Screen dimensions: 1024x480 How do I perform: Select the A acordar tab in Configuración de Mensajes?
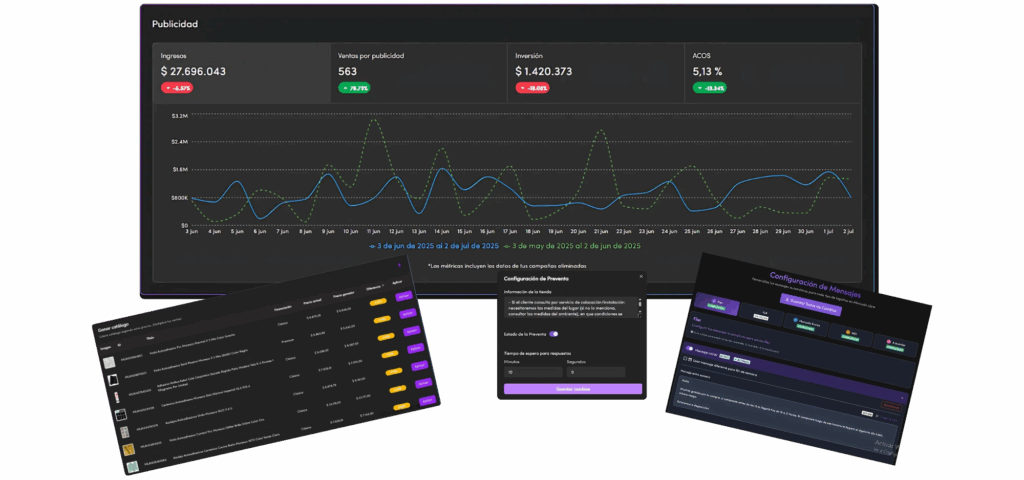tap(895, 345)
